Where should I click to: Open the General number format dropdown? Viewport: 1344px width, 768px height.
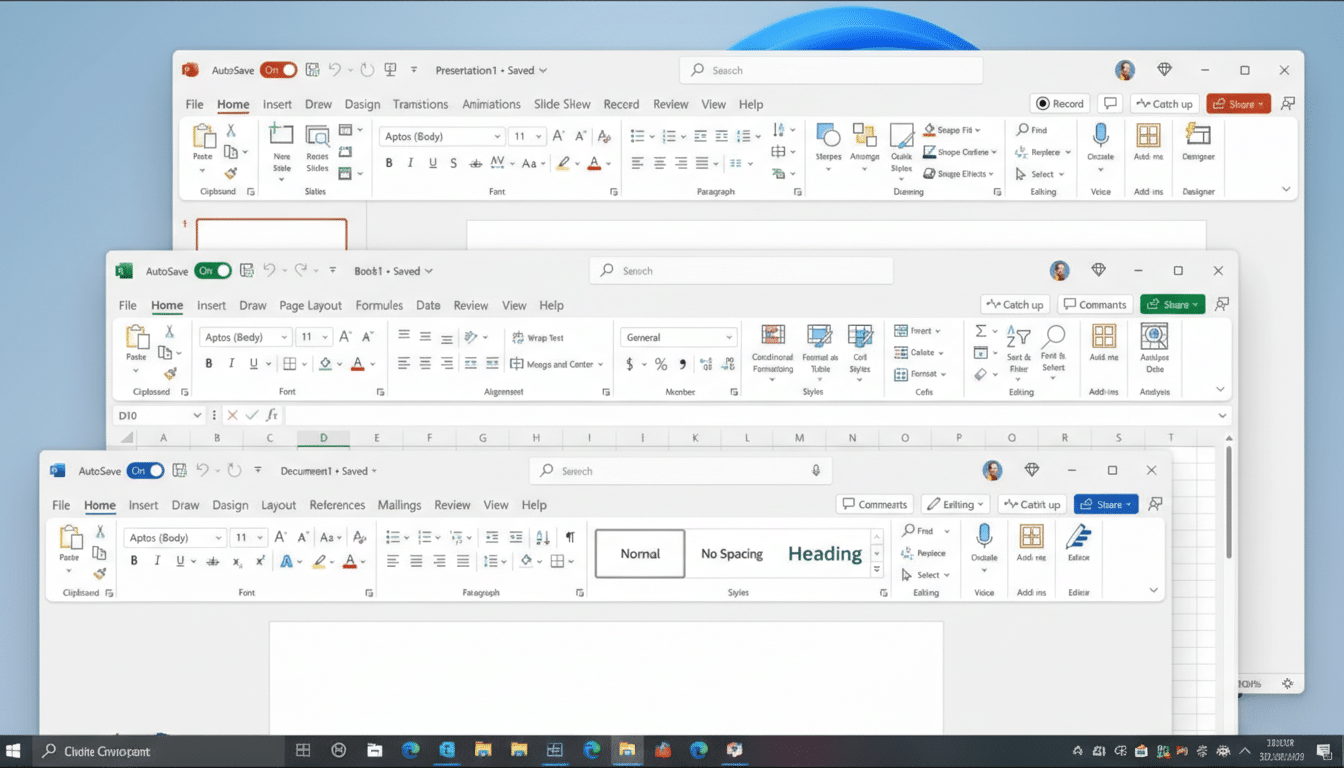point(727,336)
